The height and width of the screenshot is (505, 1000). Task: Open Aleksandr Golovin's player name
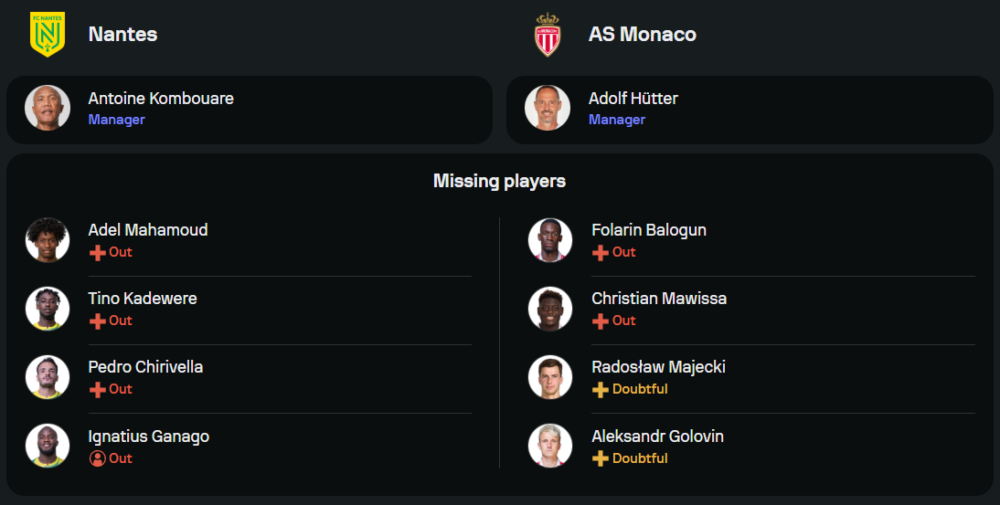(x=657, y=436)
